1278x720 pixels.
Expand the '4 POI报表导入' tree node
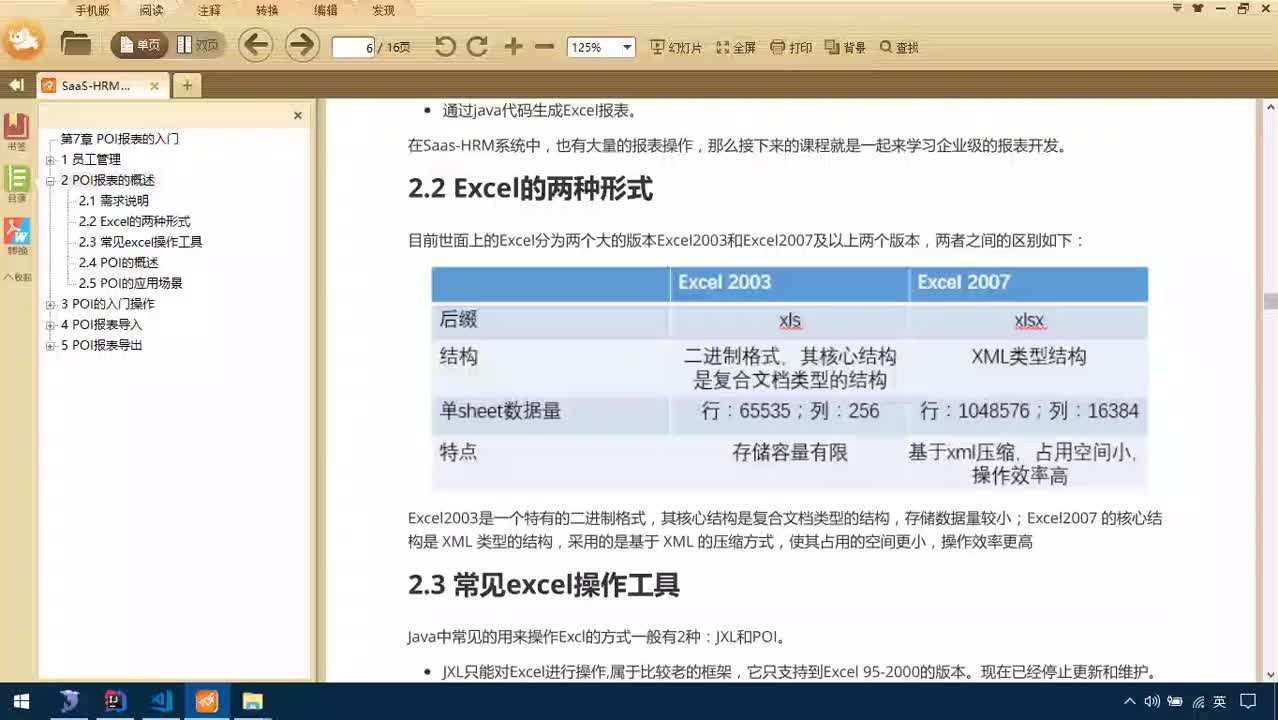(x=50, y=325)
